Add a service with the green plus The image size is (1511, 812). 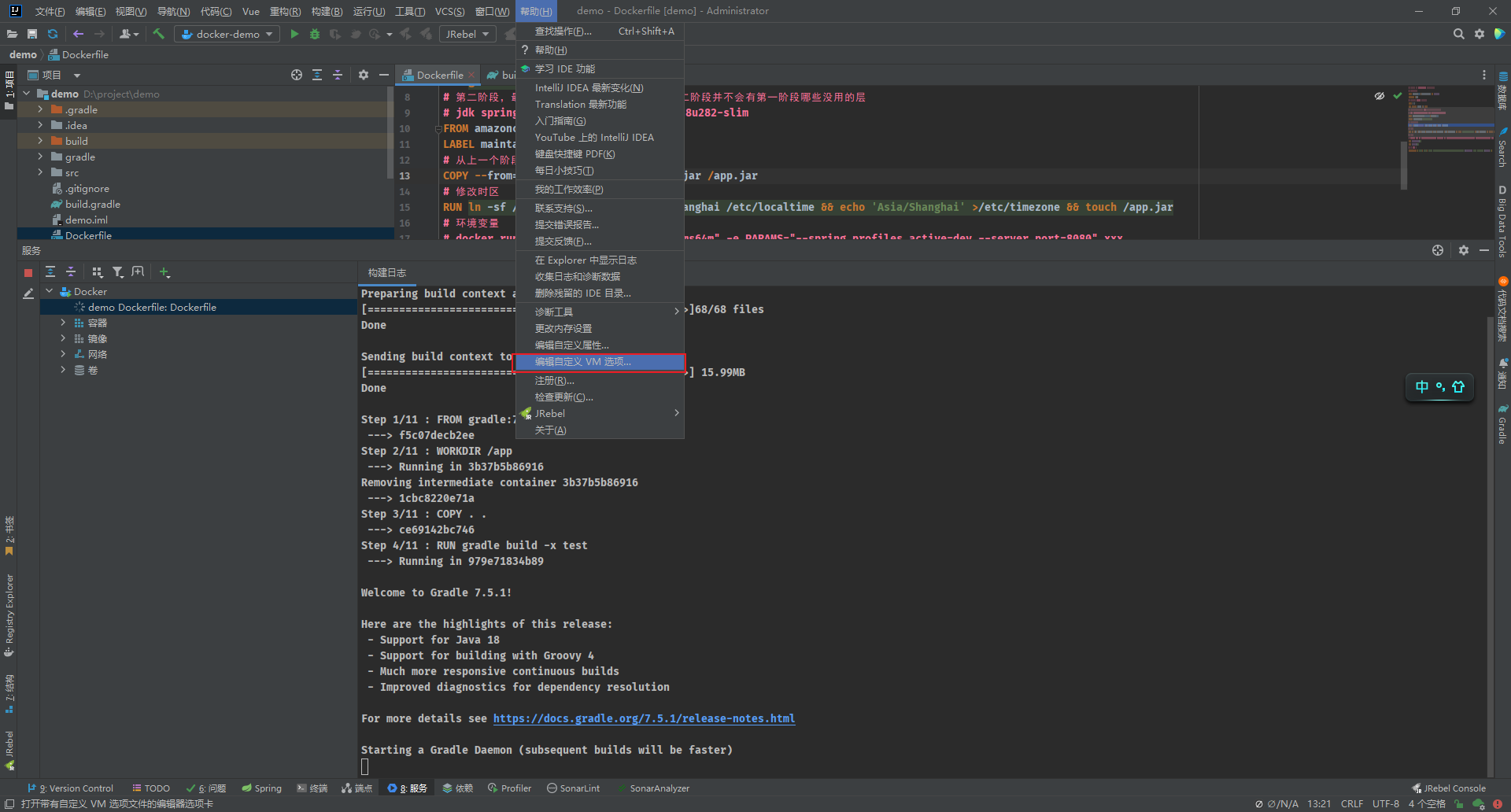(164, 272)
